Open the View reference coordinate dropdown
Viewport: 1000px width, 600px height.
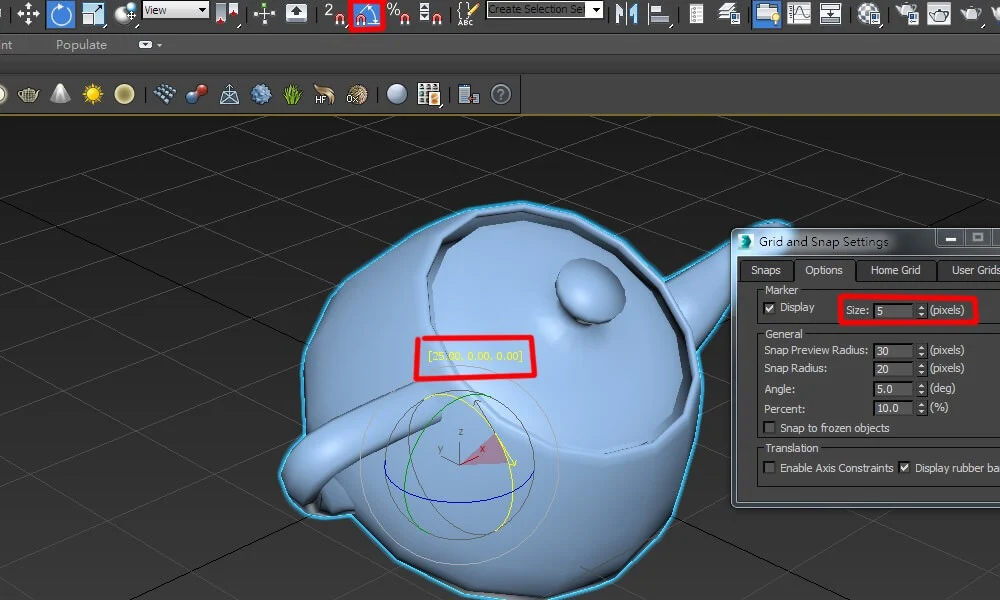[x=176, y=10]
